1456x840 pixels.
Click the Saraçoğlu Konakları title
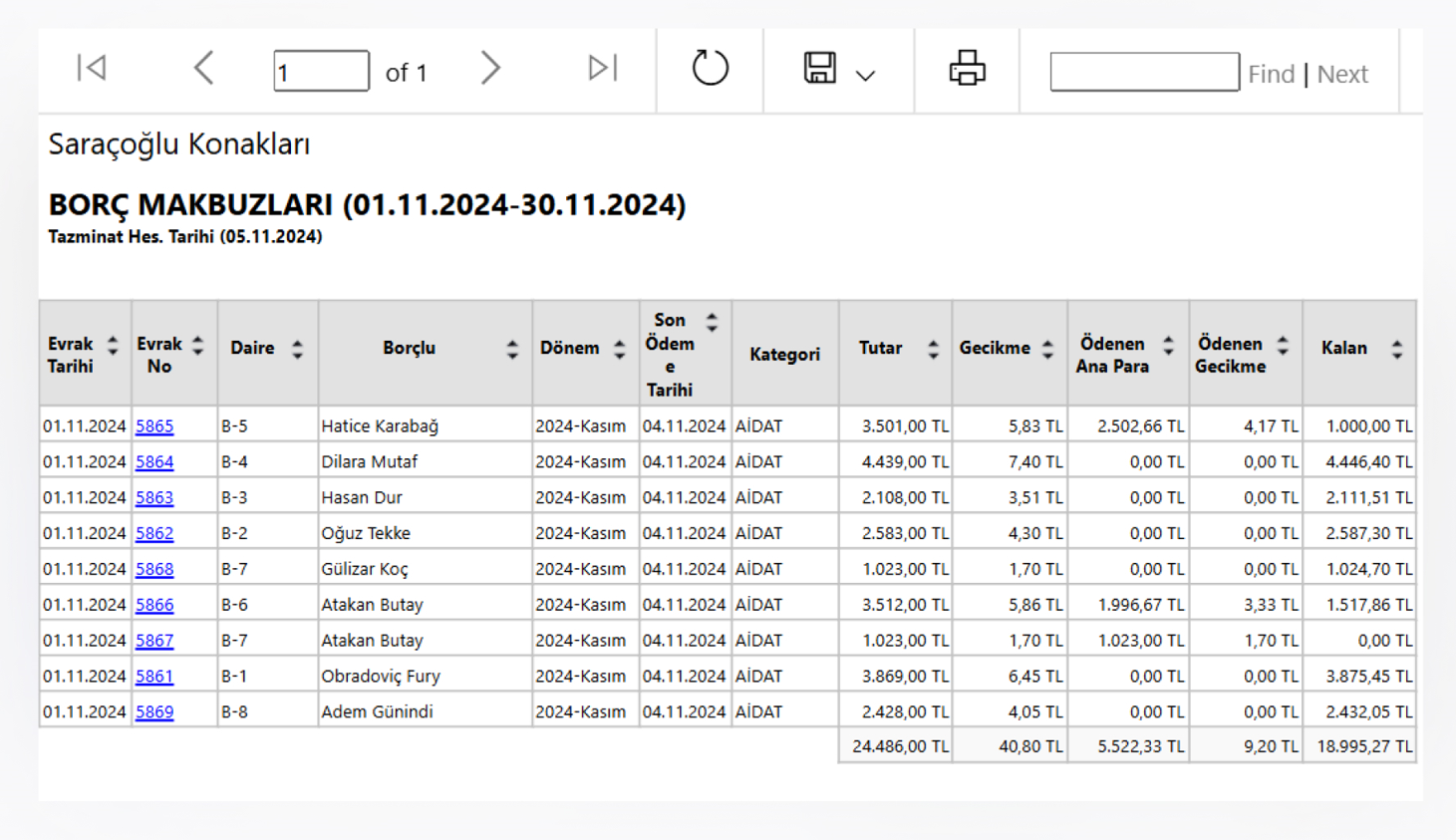[179, 144]
